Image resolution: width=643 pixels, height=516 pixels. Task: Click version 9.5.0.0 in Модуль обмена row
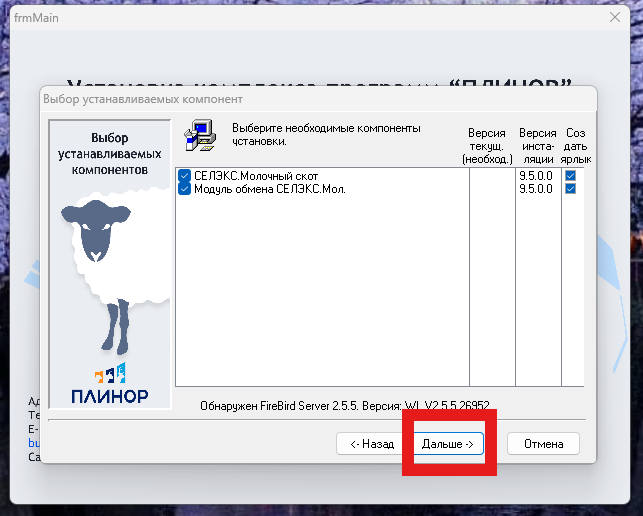click(x=536, y=189)
